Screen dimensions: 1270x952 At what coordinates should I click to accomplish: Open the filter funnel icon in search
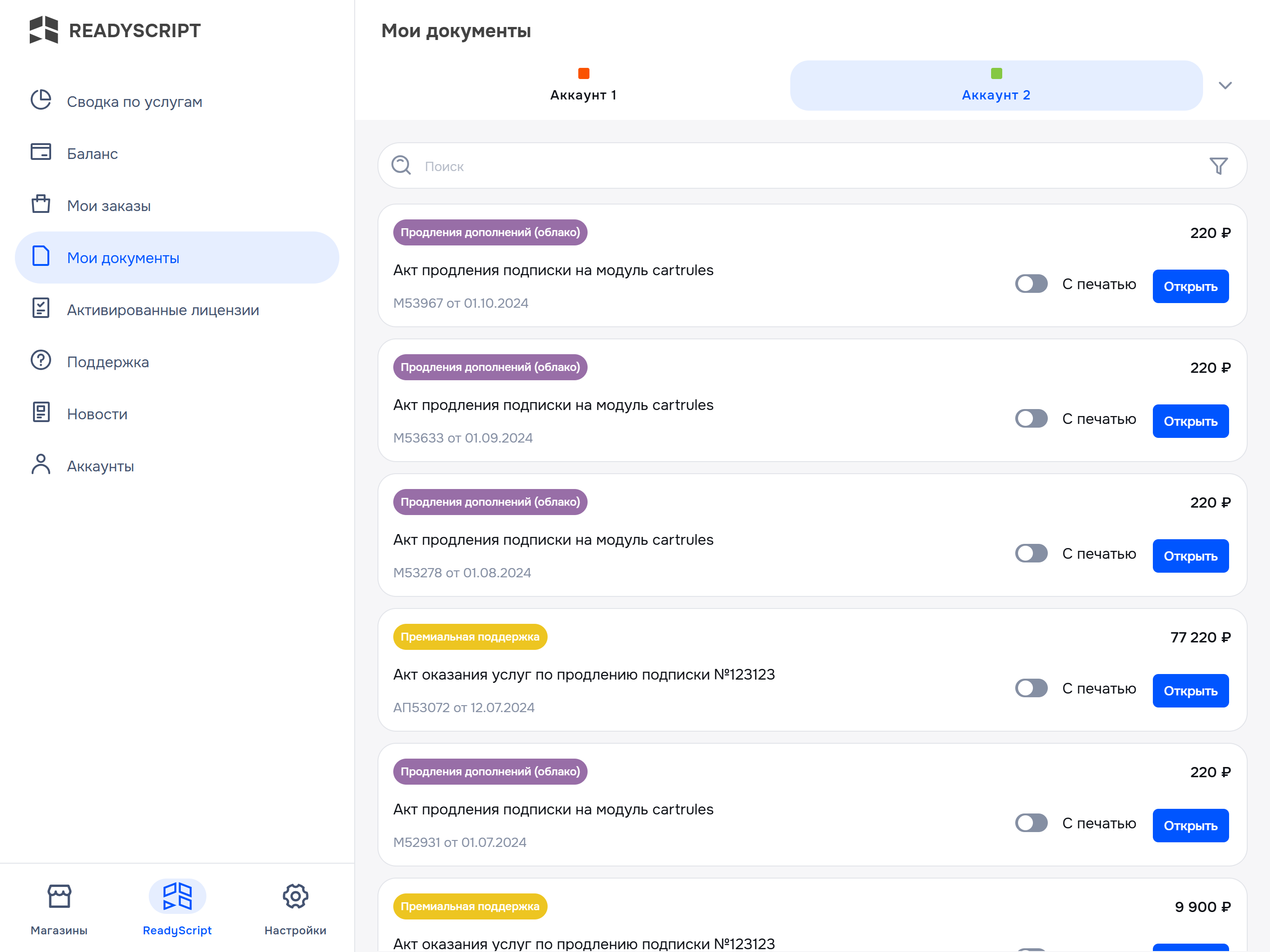pos(1218,166)
